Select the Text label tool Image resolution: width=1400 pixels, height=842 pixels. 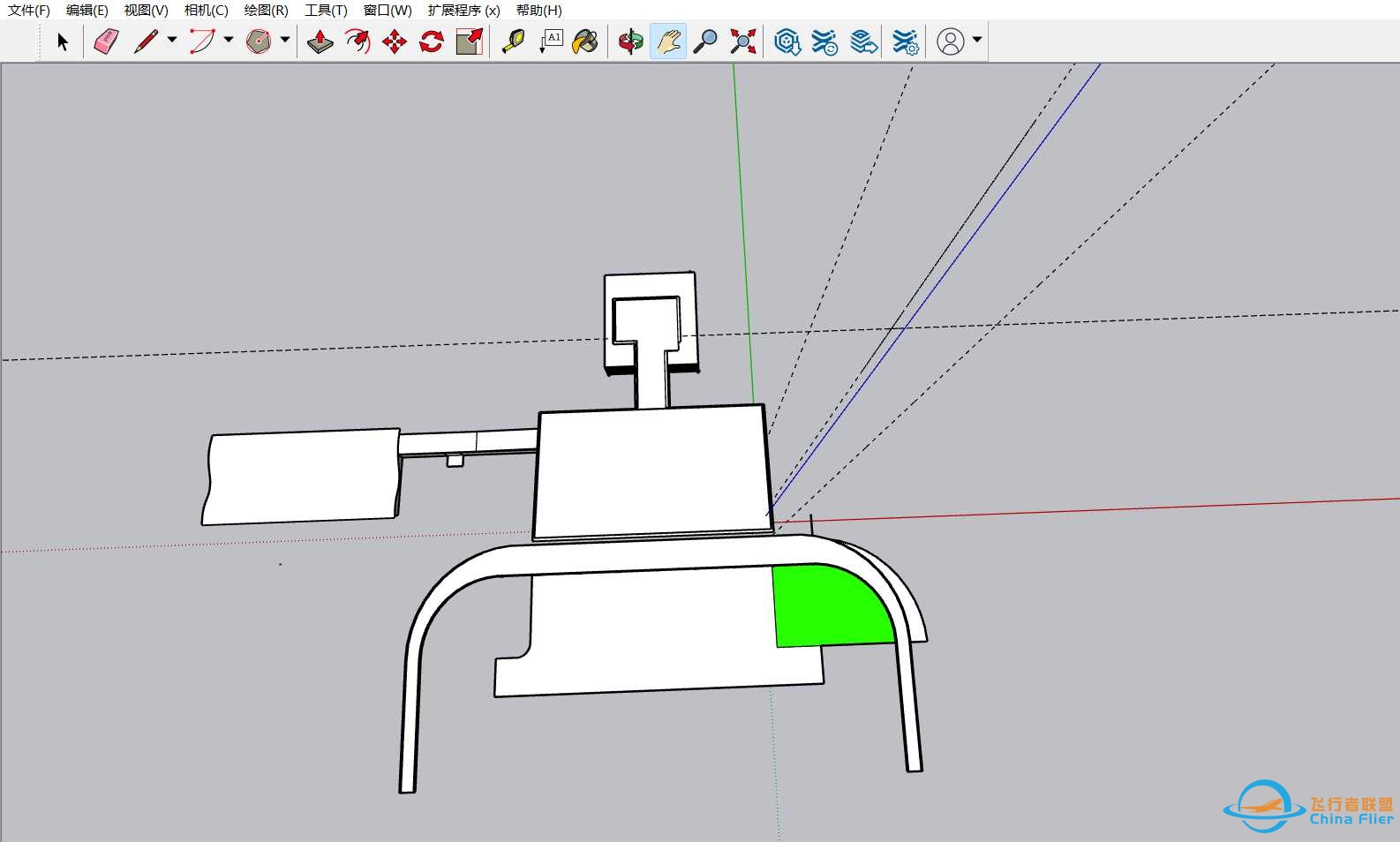pos(551,41)
